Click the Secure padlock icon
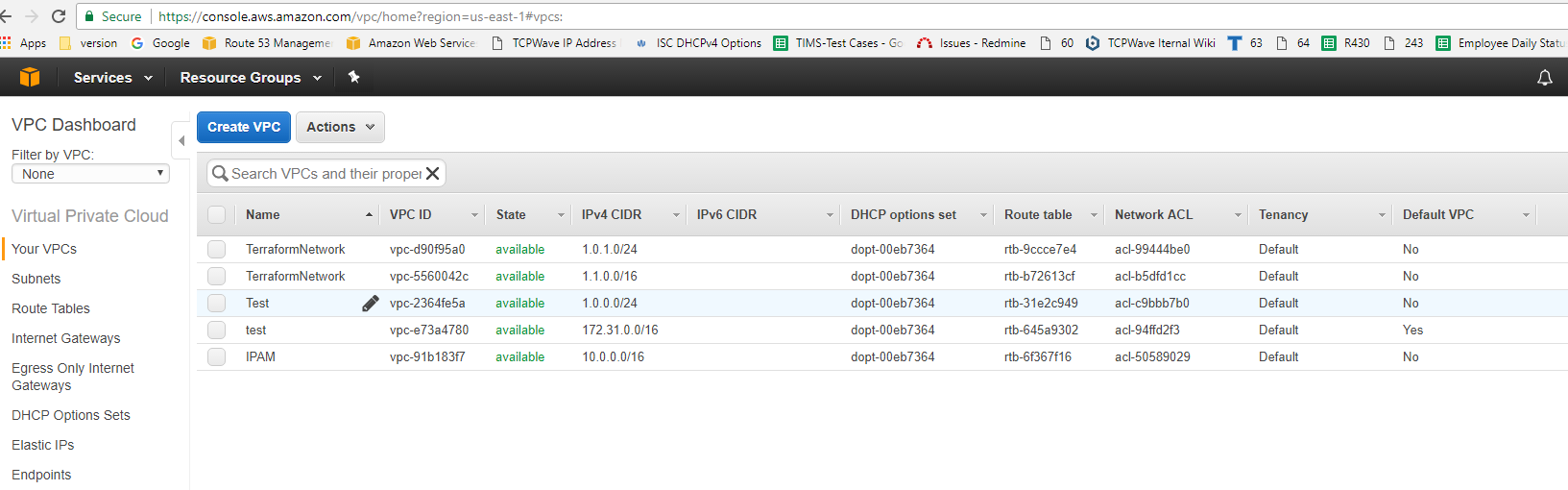The width and height of the screenshot is (1568, 490). click(89, 16)
